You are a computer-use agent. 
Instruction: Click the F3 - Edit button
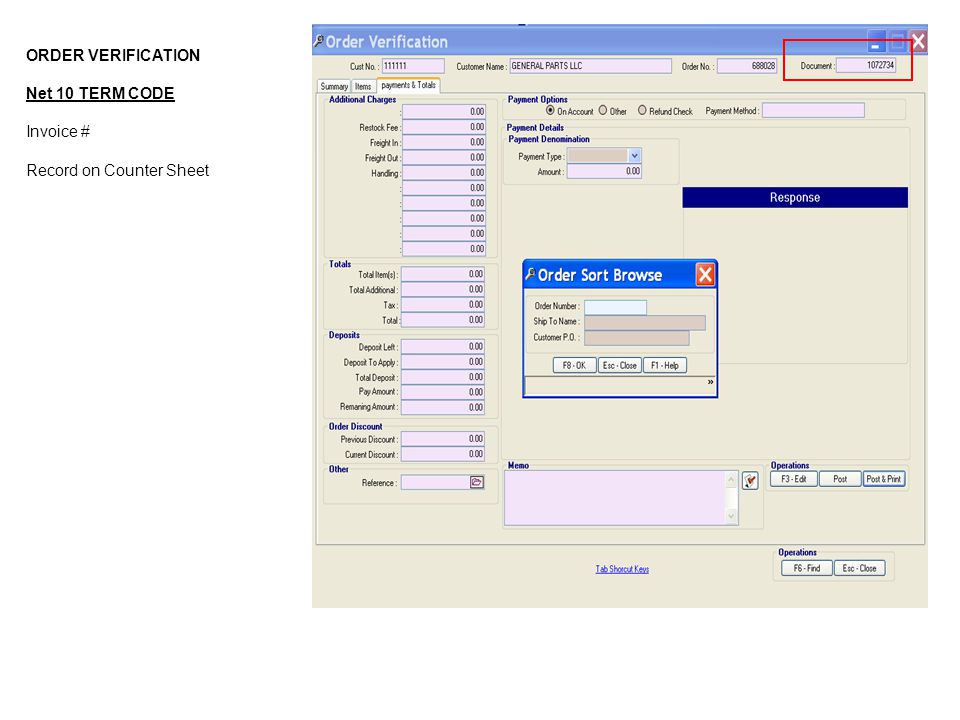[x=793, y=479]
